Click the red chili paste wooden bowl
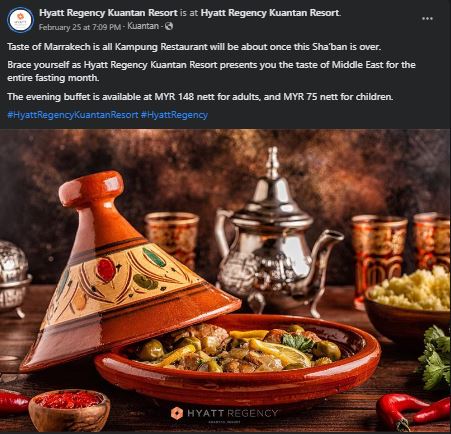Viewport: 451px width, 434px height. point(69,410)
